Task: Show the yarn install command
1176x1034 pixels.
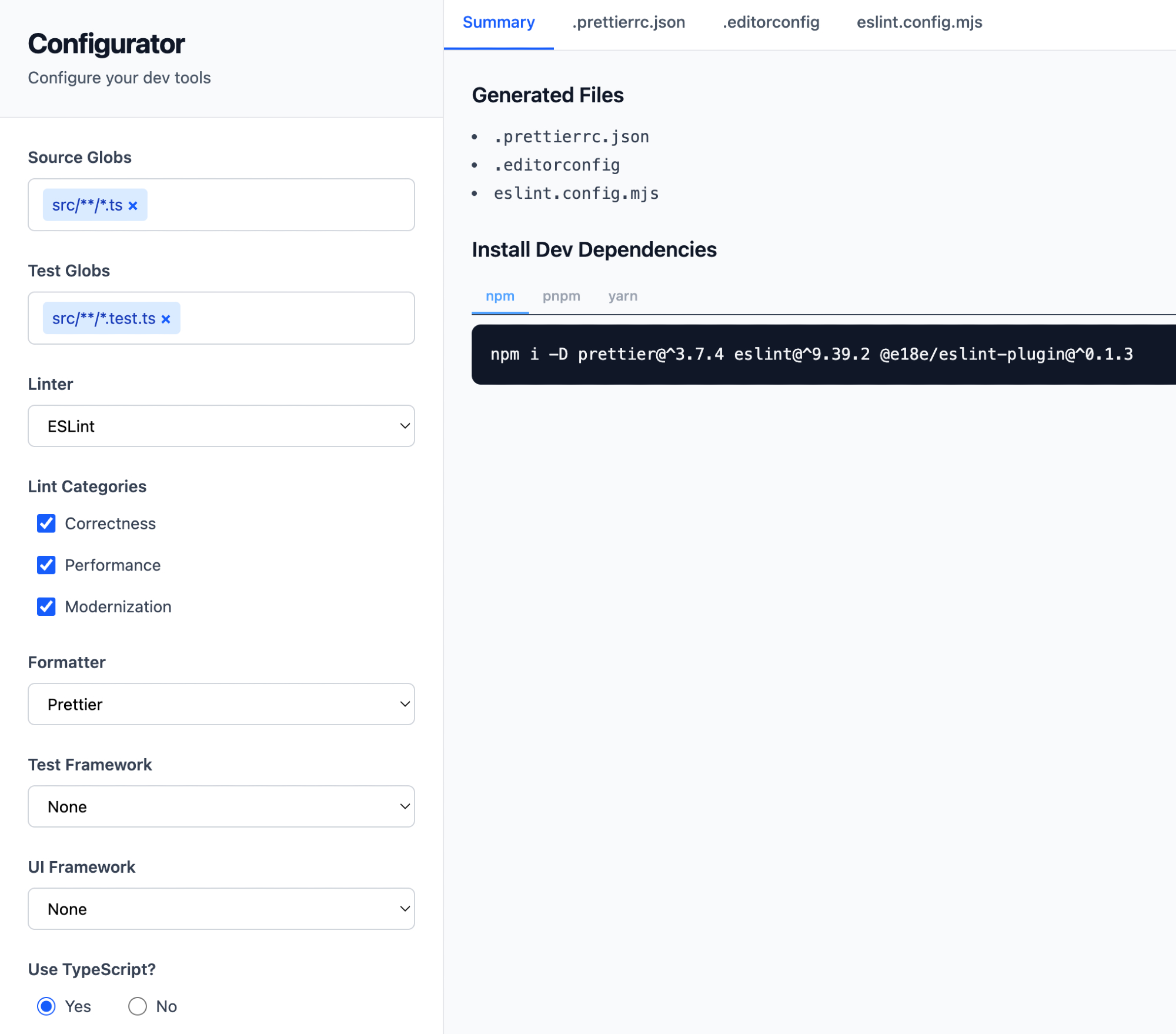Action: coord(622,296)
